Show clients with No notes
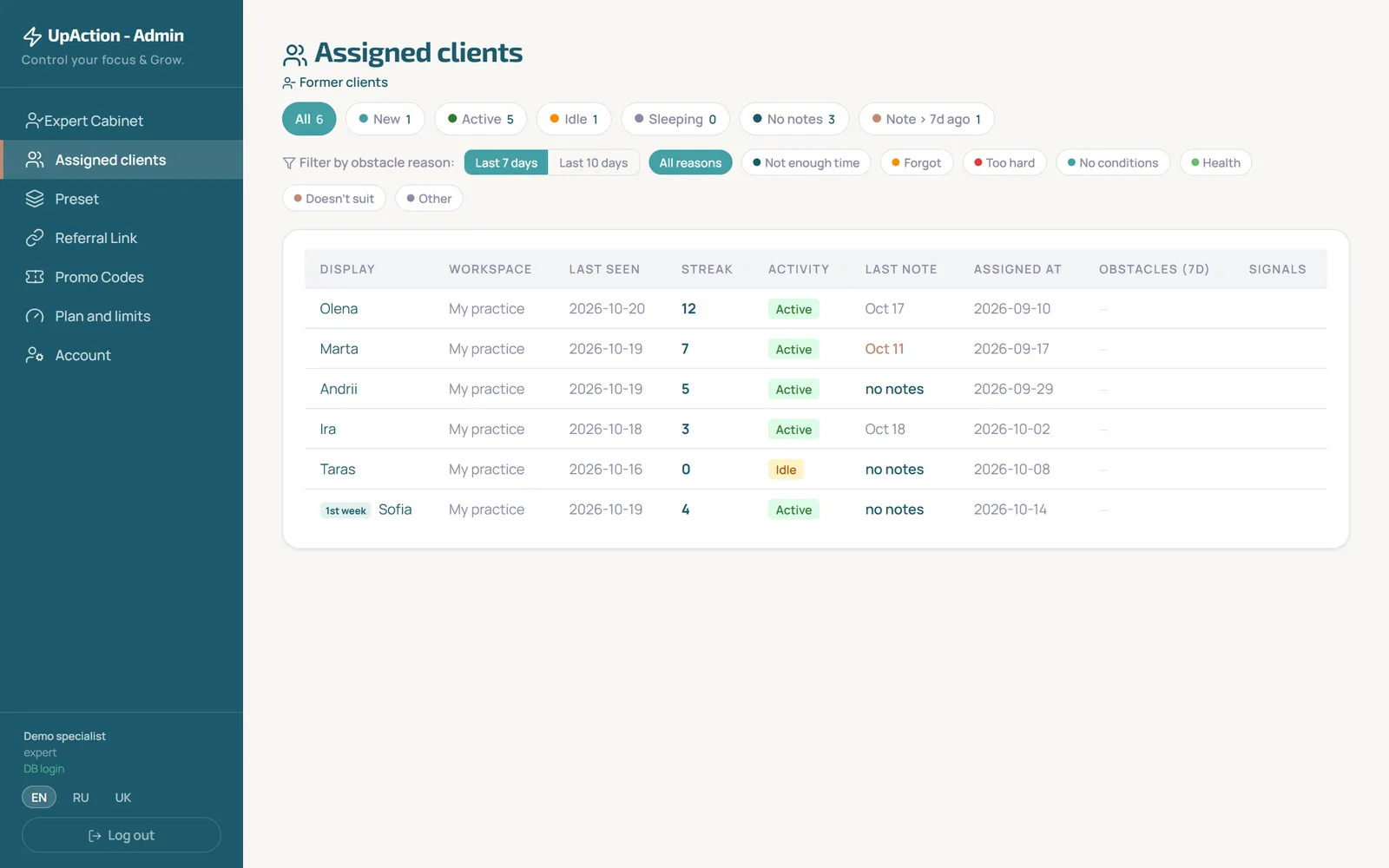Image resolution: width=1389 pixels, height=868 pixels. tap(794, 119)
